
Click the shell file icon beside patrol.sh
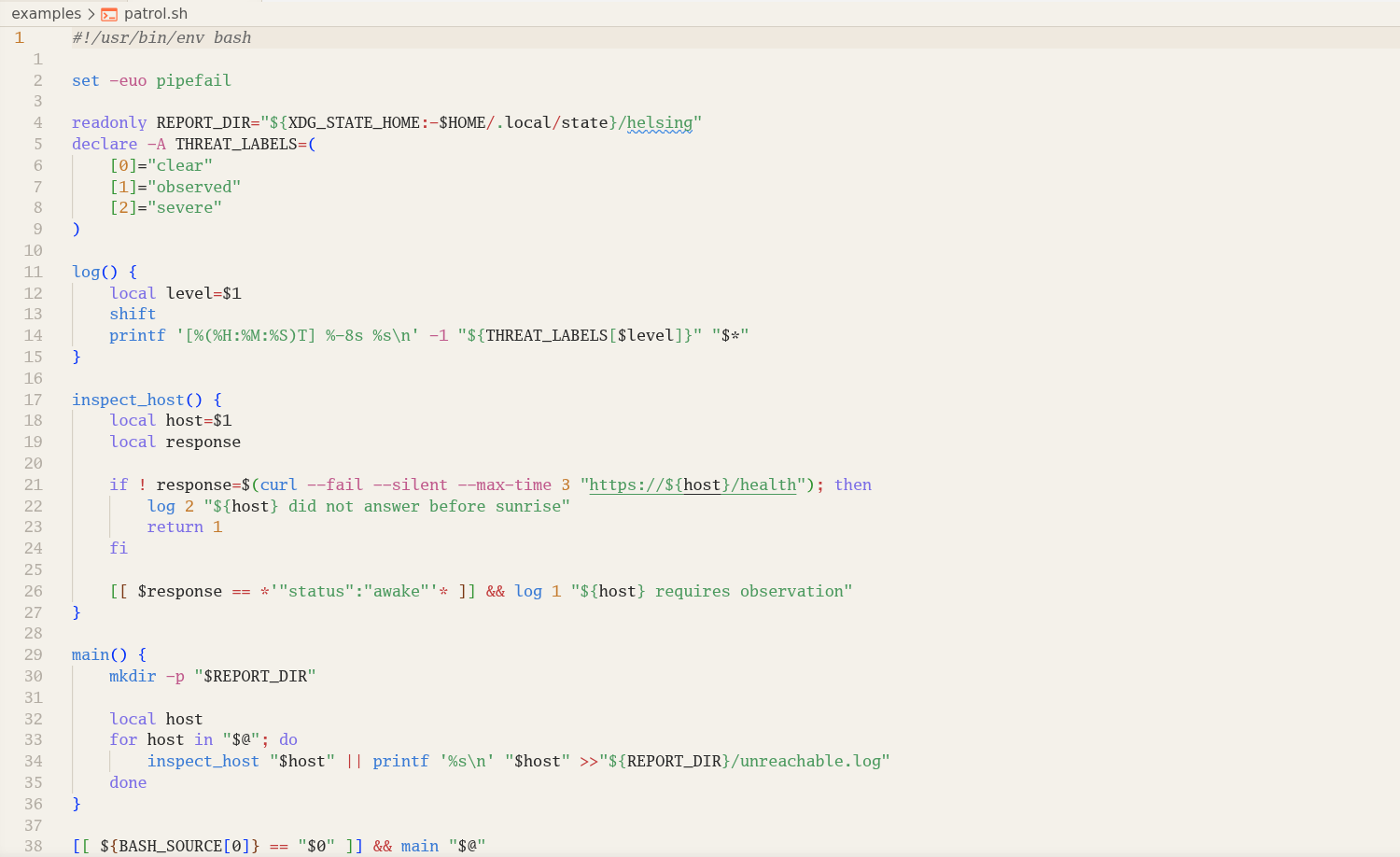pos(109,14)
